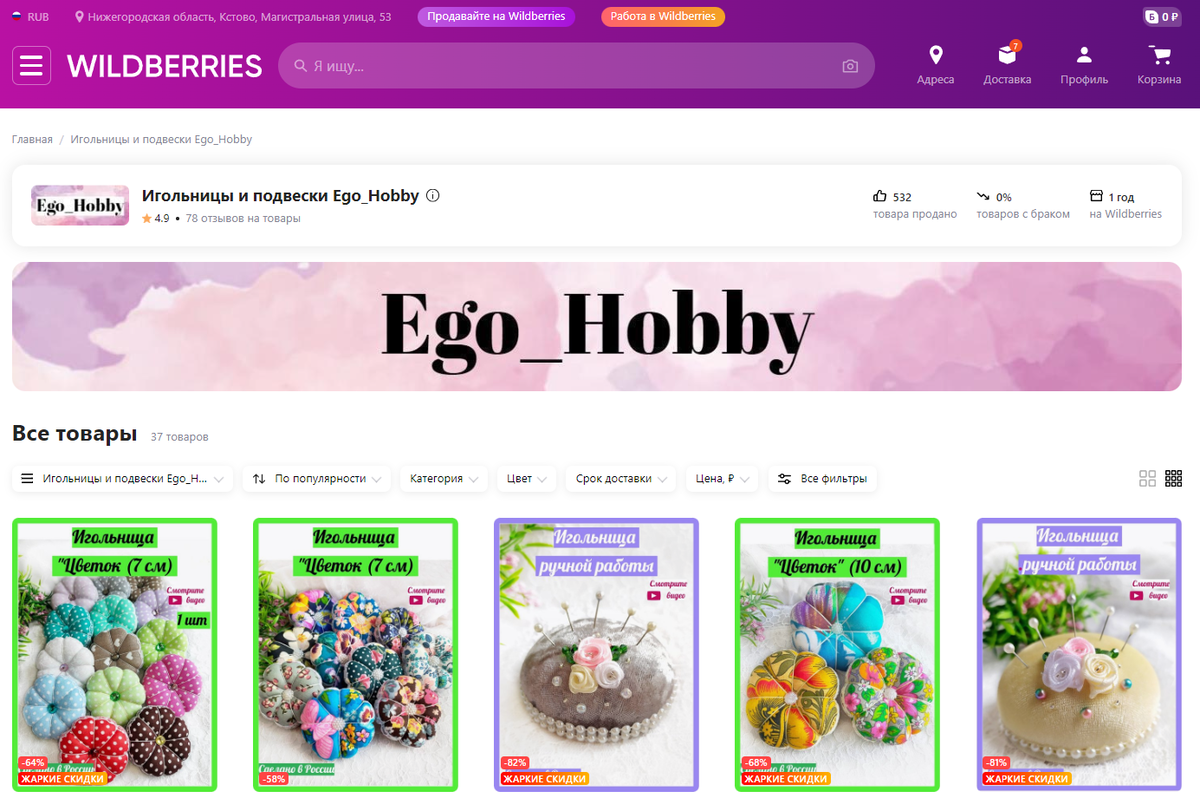Click the Продавайте на Wildberries button
The image size is (1200, 798).
496,17
